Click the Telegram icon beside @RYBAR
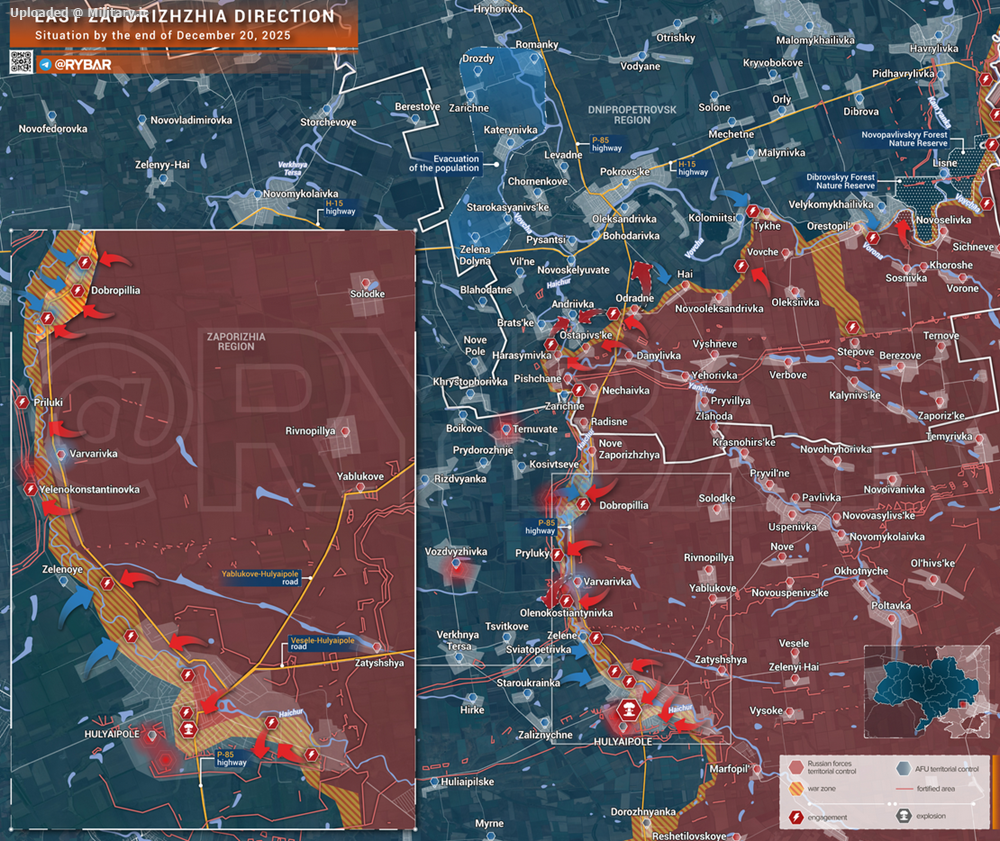Viewport: 1000px width, 841px height. coord(44,65)
